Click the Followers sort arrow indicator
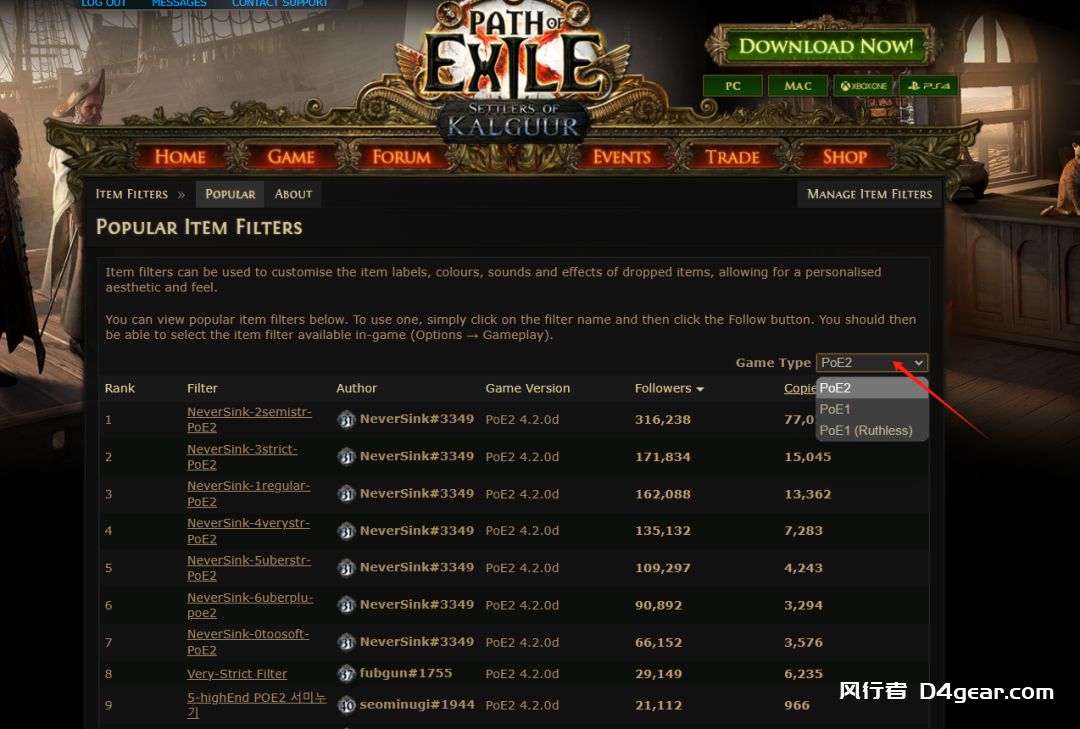This screenshot has height=729, width=1080. coord(700,389)
